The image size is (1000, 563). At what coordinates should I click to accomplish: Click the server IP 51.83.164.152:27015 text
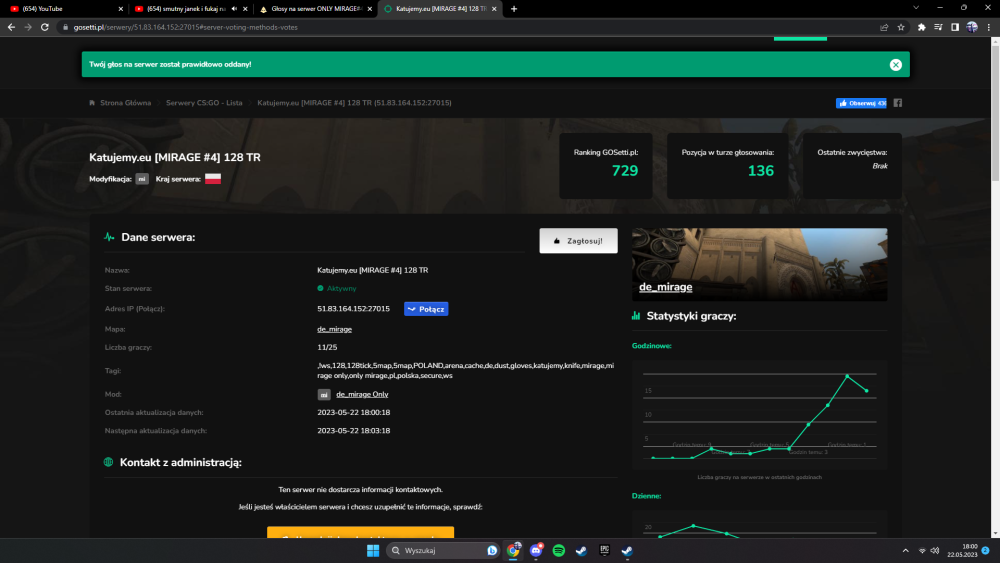(353, 309)
